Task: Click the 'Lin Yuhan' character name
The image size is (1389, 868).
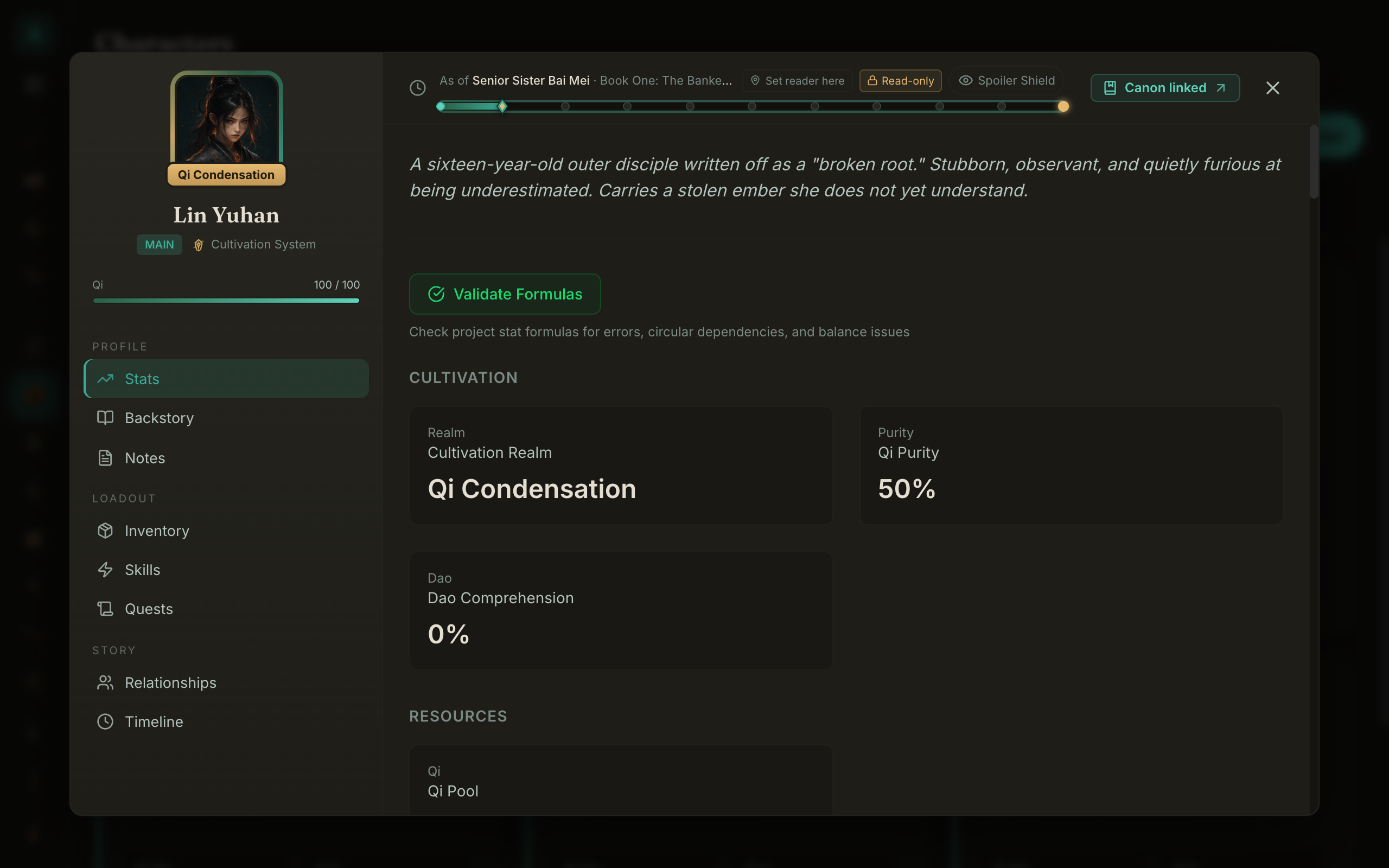Action: pyautogui.click(x=226, y=215)
